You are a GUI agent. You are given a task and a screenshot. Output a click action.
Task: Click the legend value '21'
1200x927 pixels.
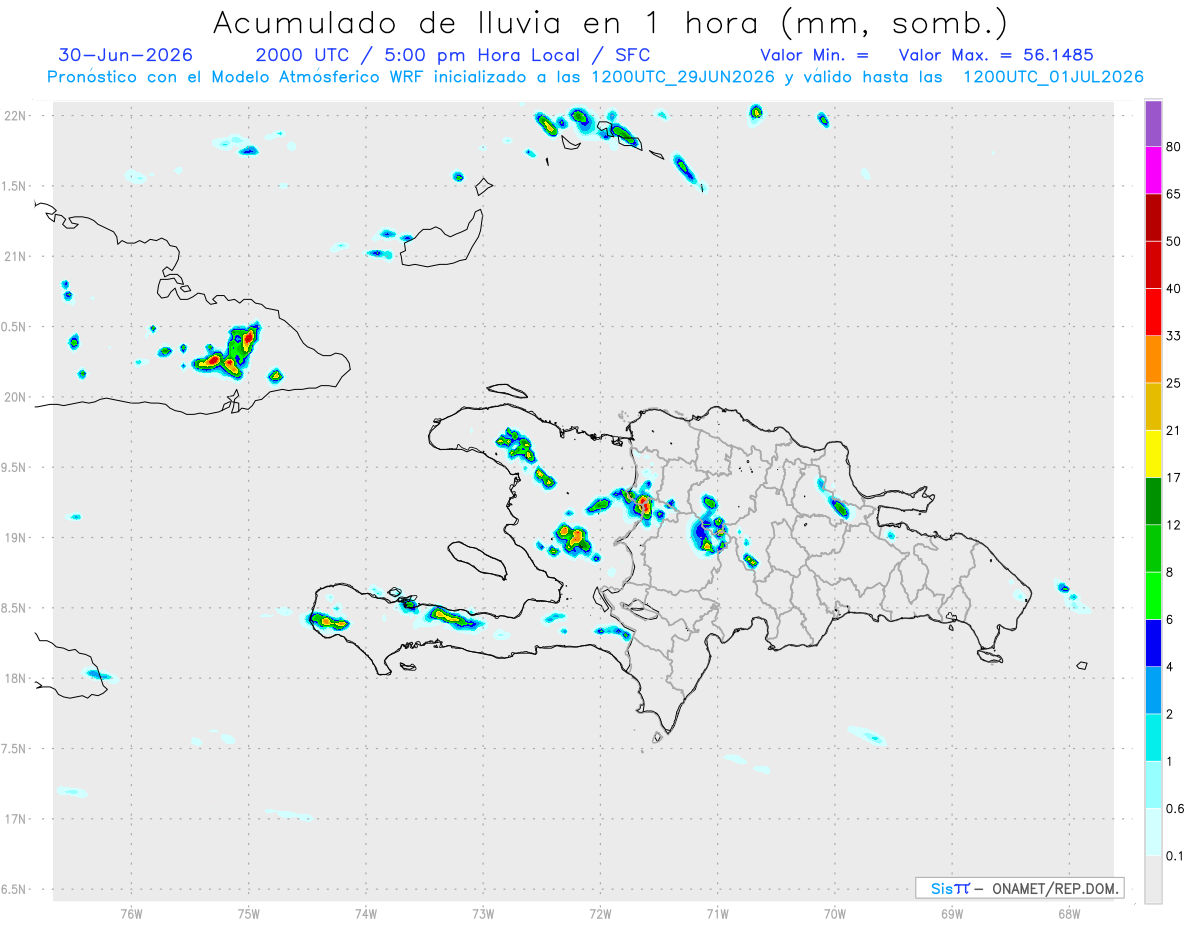pyautogui.click(x=1174, y=431)
